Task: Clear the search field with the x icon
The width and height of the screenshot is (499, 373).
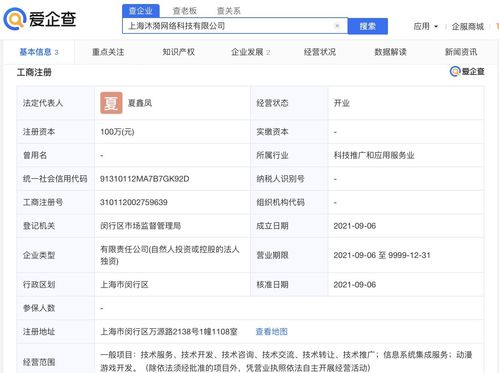Action: (x=337, y=26)
